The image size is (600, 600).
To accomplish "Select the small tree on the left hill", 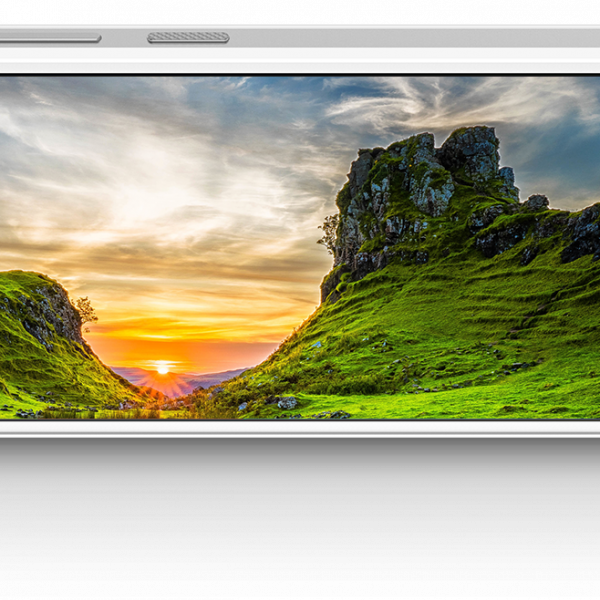I will pos(86,310).
